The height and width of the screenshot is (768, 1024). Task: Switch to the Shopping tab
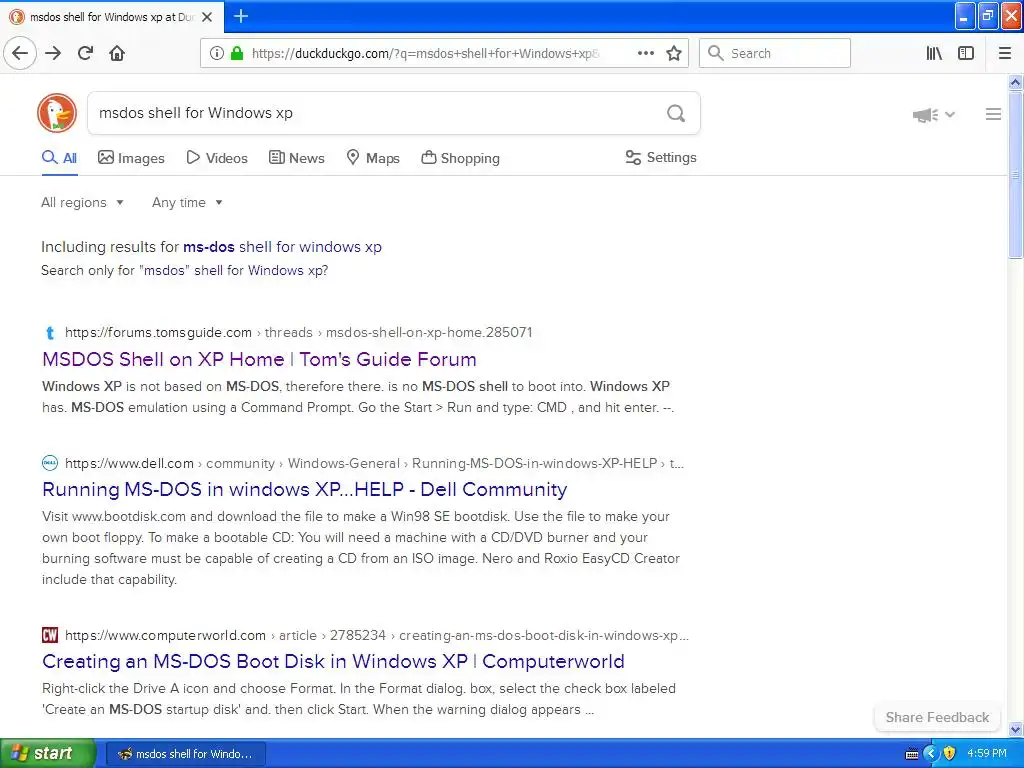[x=460, y=158]
